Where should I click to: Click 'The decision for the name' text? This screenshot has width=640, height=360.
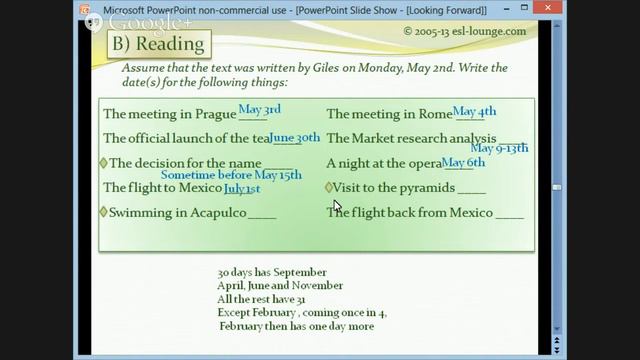click(x=185, y=163)
